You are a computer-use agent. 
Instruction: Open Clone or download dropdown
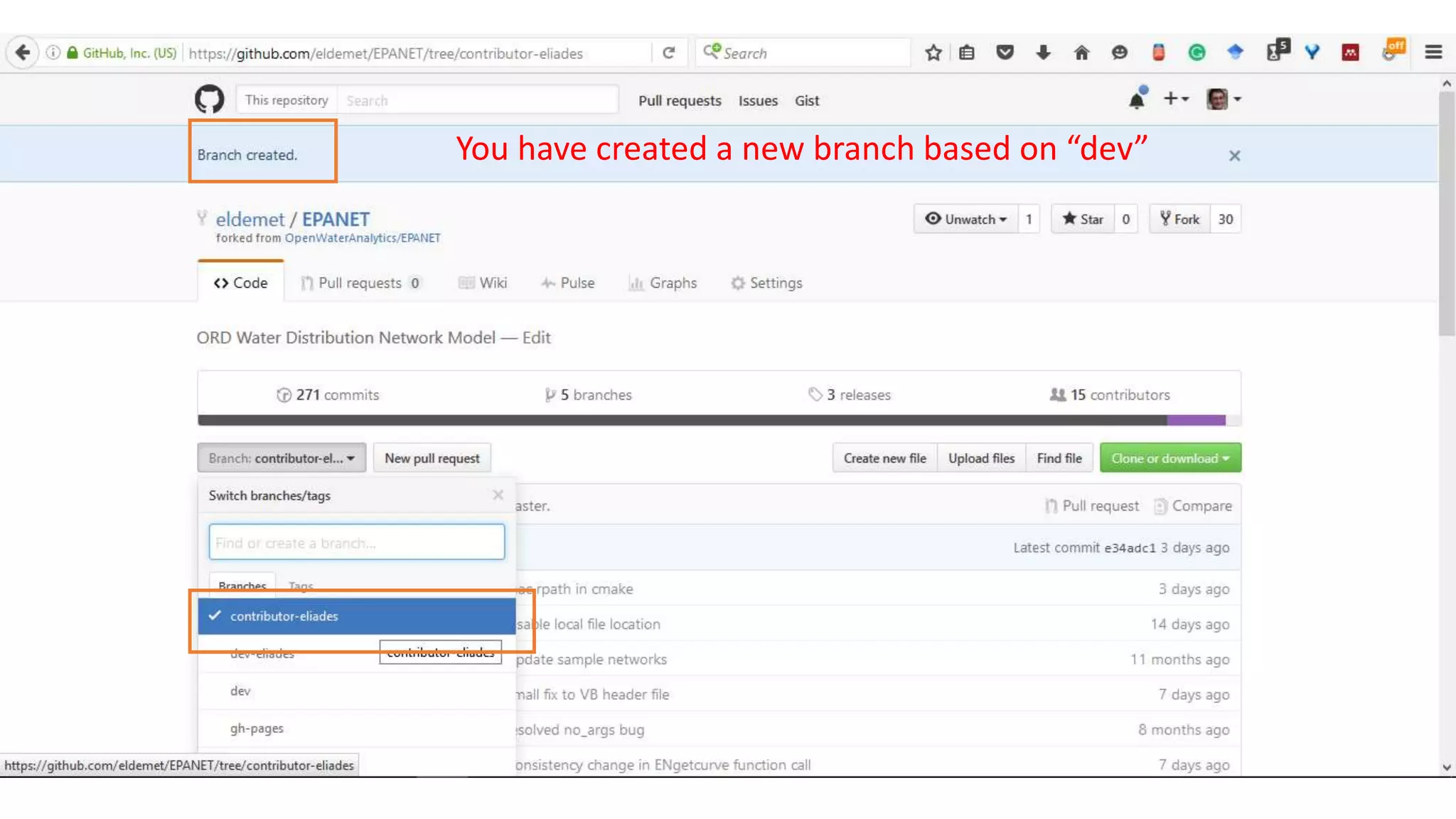[x=1170, y=458]
